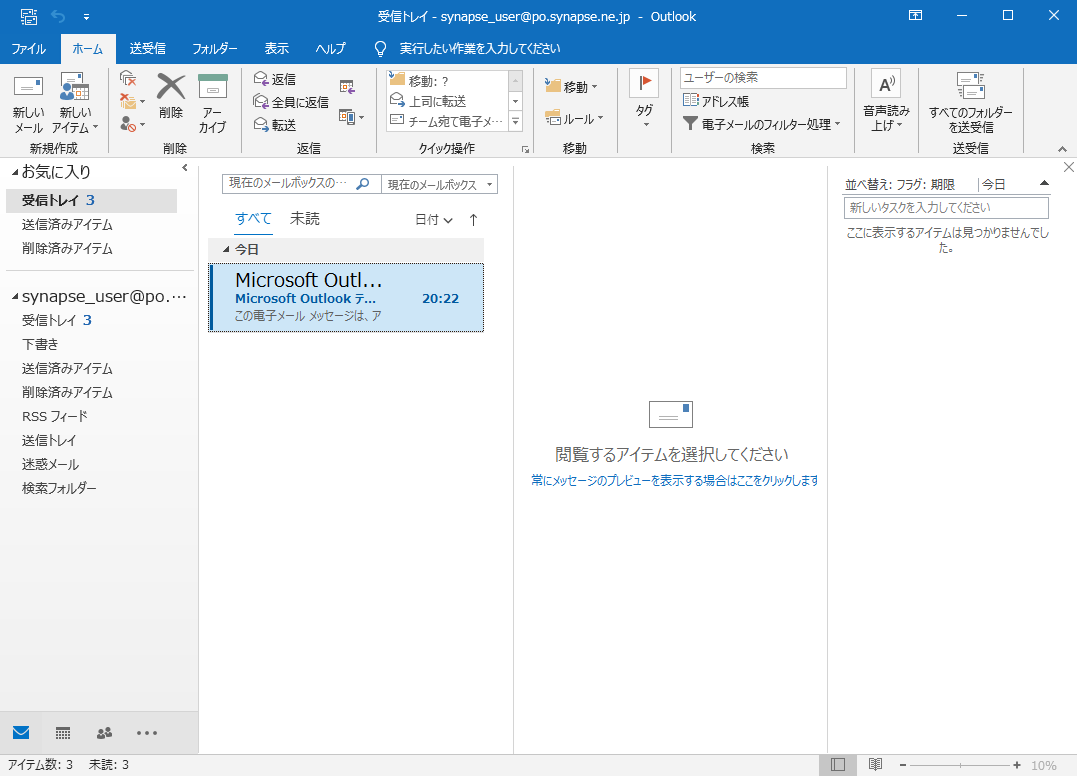Click 全員に返信 to reply all

[x=291, y=102]
